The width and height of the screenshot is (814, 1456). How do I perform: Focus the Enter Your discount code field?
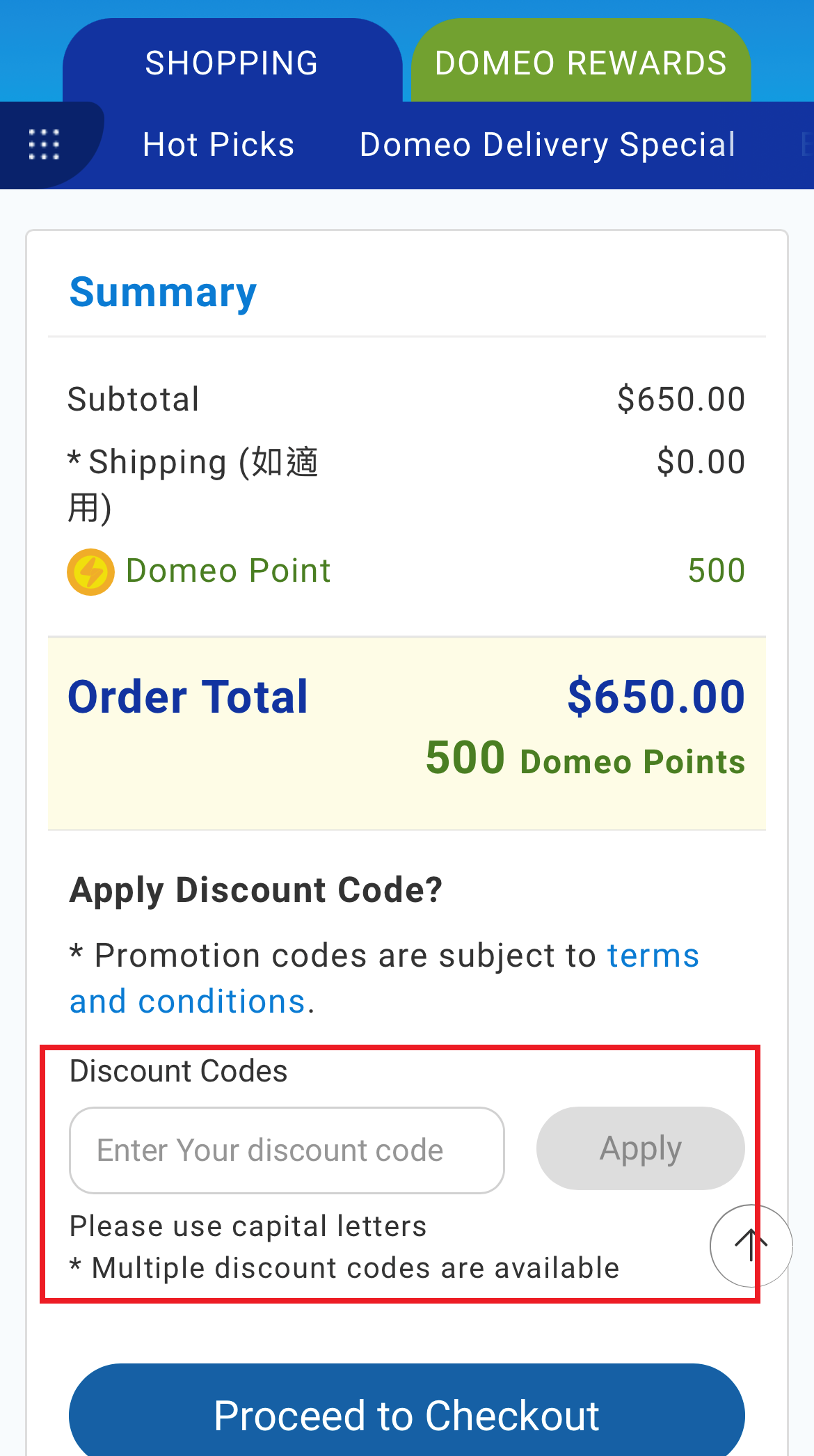coord(287,1150)
